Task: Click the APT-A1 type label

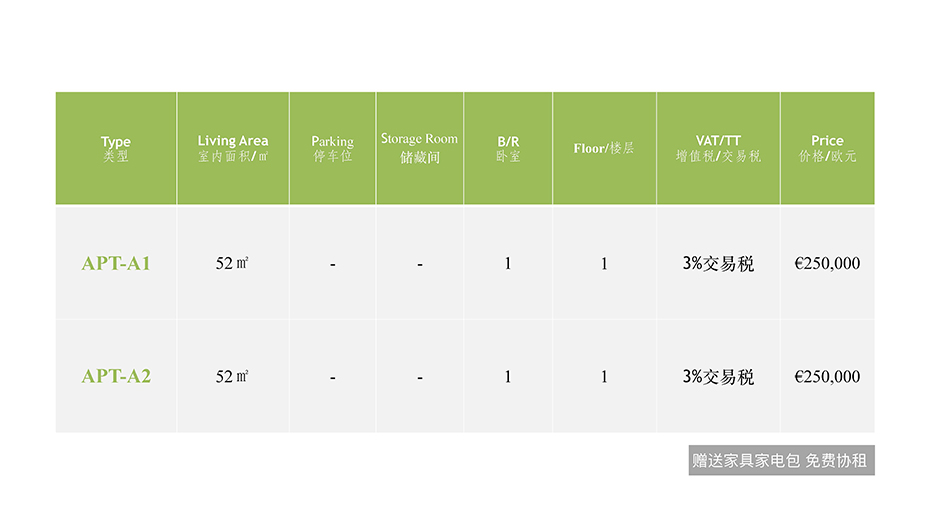Action: pos(116,263)
